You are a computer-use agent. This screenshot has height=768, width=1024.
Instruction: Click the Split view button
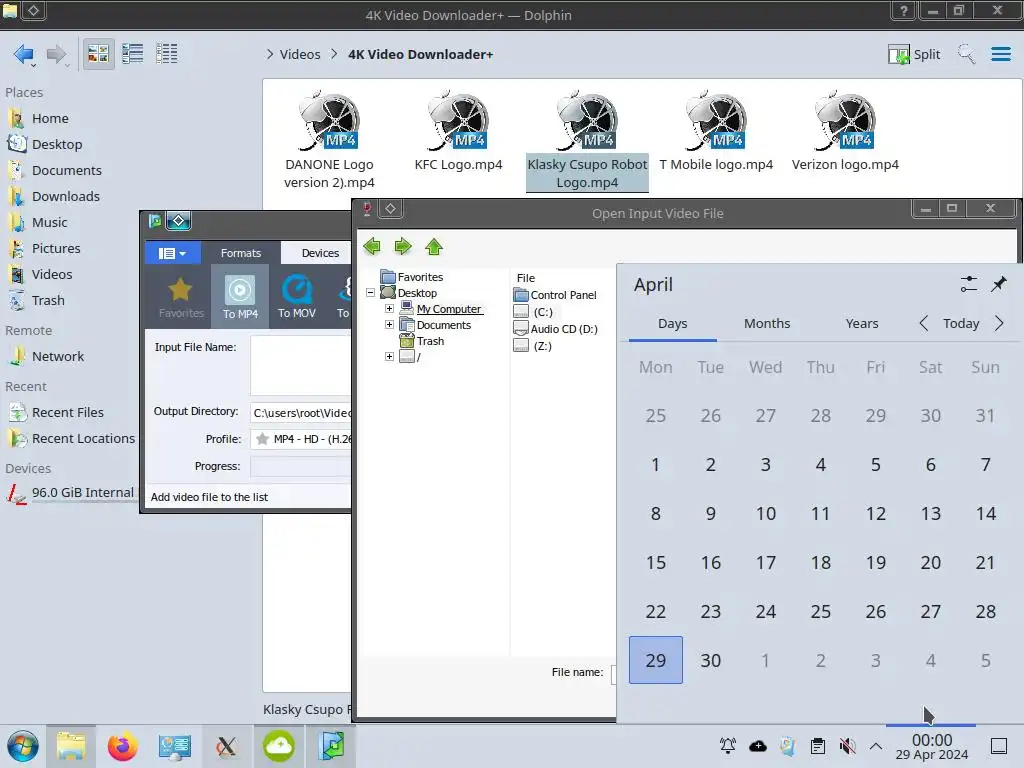point(914,54)
